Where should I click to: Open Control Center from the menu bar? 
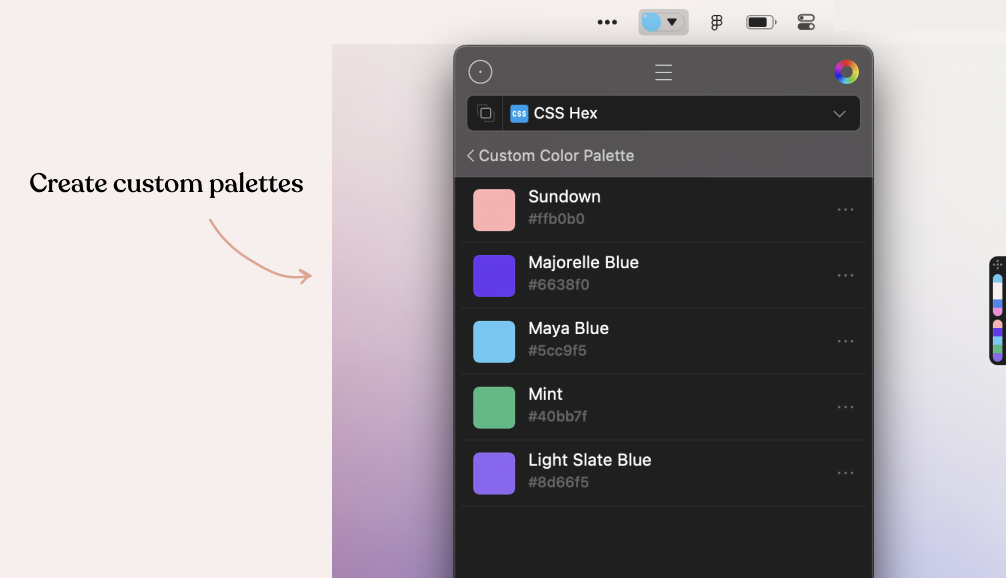click(805, 21)
